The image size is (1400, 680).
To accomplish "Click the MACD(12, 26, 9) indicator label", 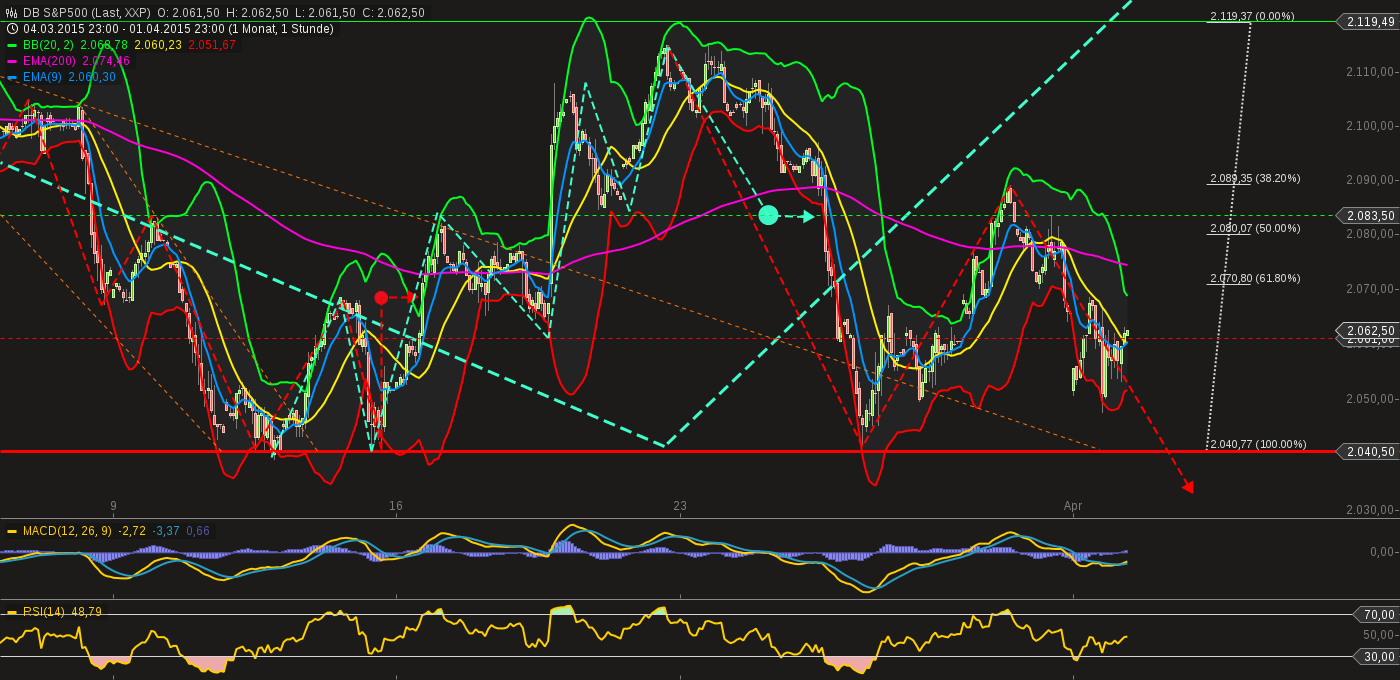I will click(67, 531).
